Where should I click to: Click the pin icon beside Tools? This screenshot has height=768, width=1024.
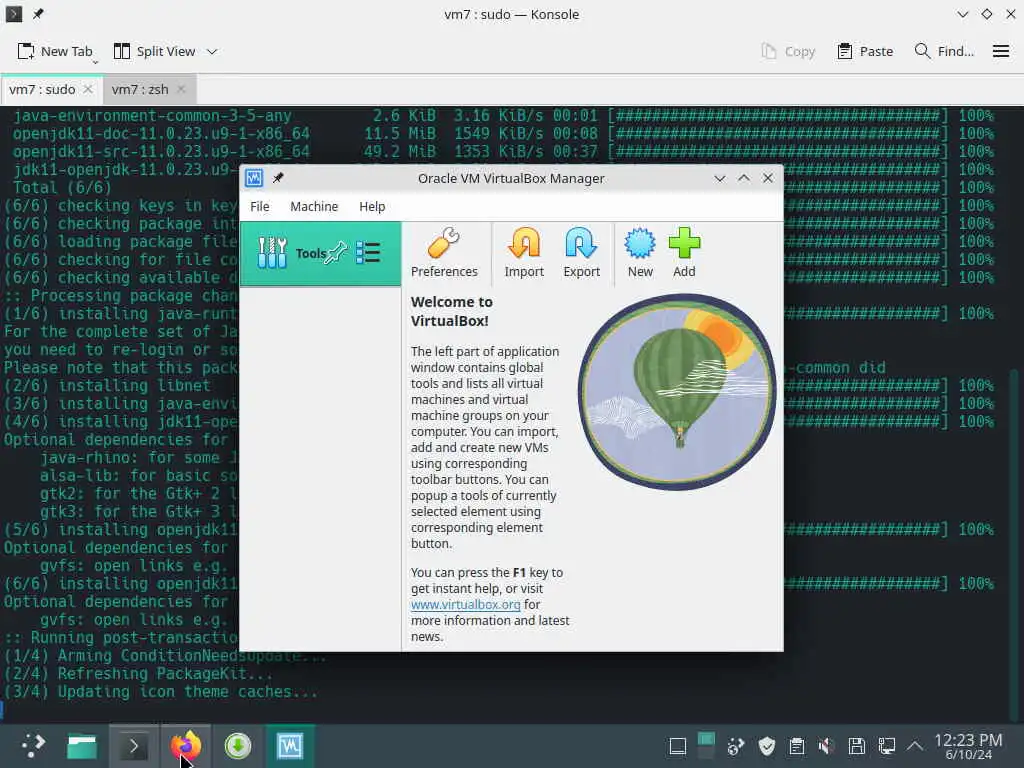point(336,253)
